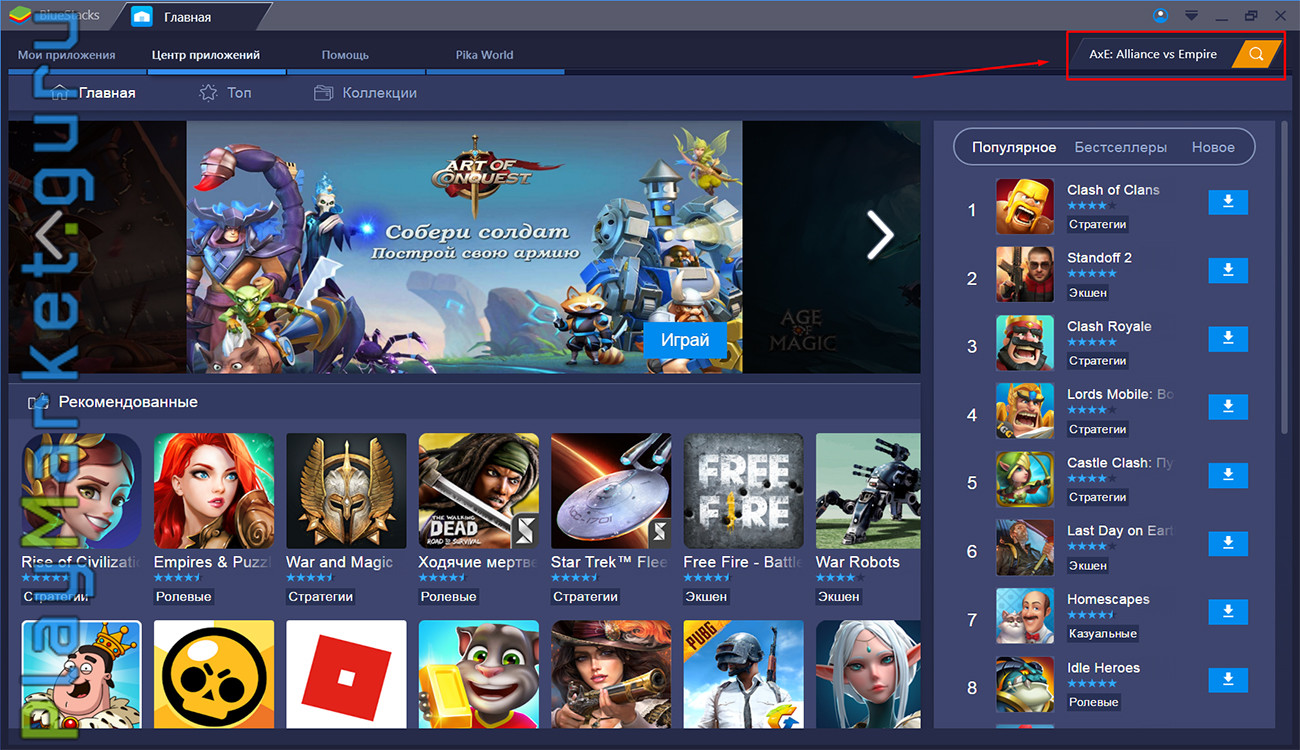Open the King character game icon
Viewport: 1300px width, 750px height.
[82, 674]
